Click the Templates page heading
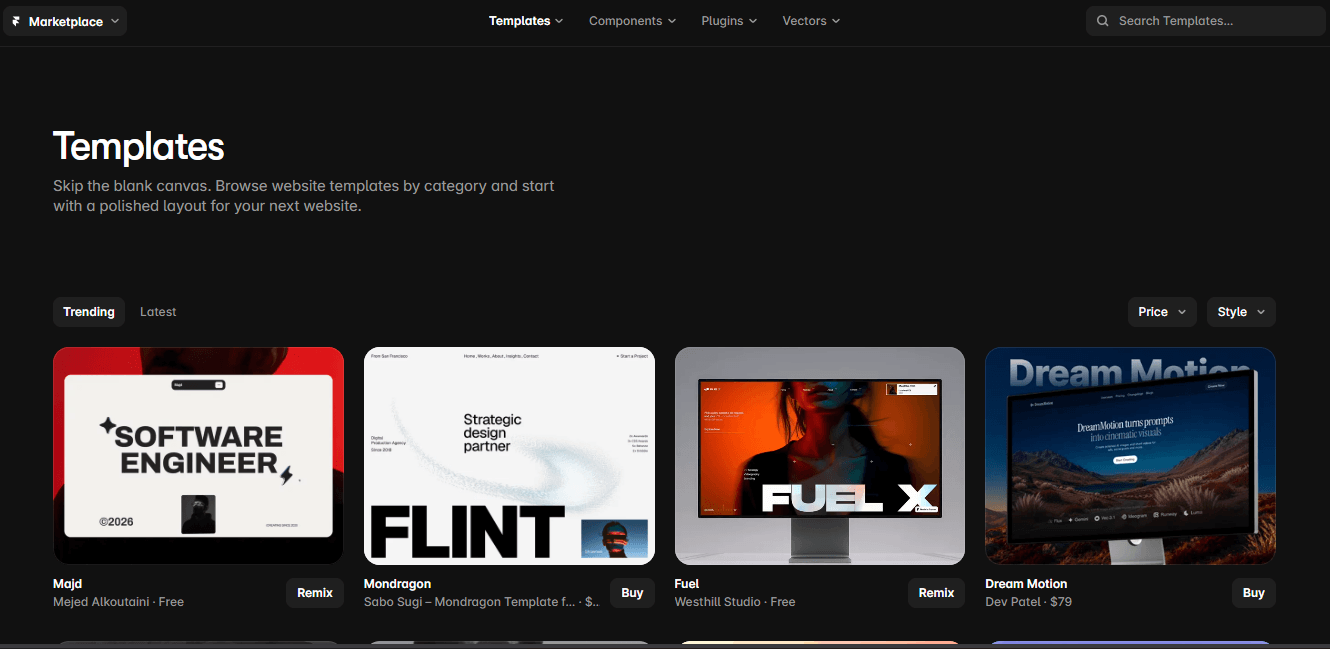The height and width of the screenshot is (649, 1330). tap(139, 146)
